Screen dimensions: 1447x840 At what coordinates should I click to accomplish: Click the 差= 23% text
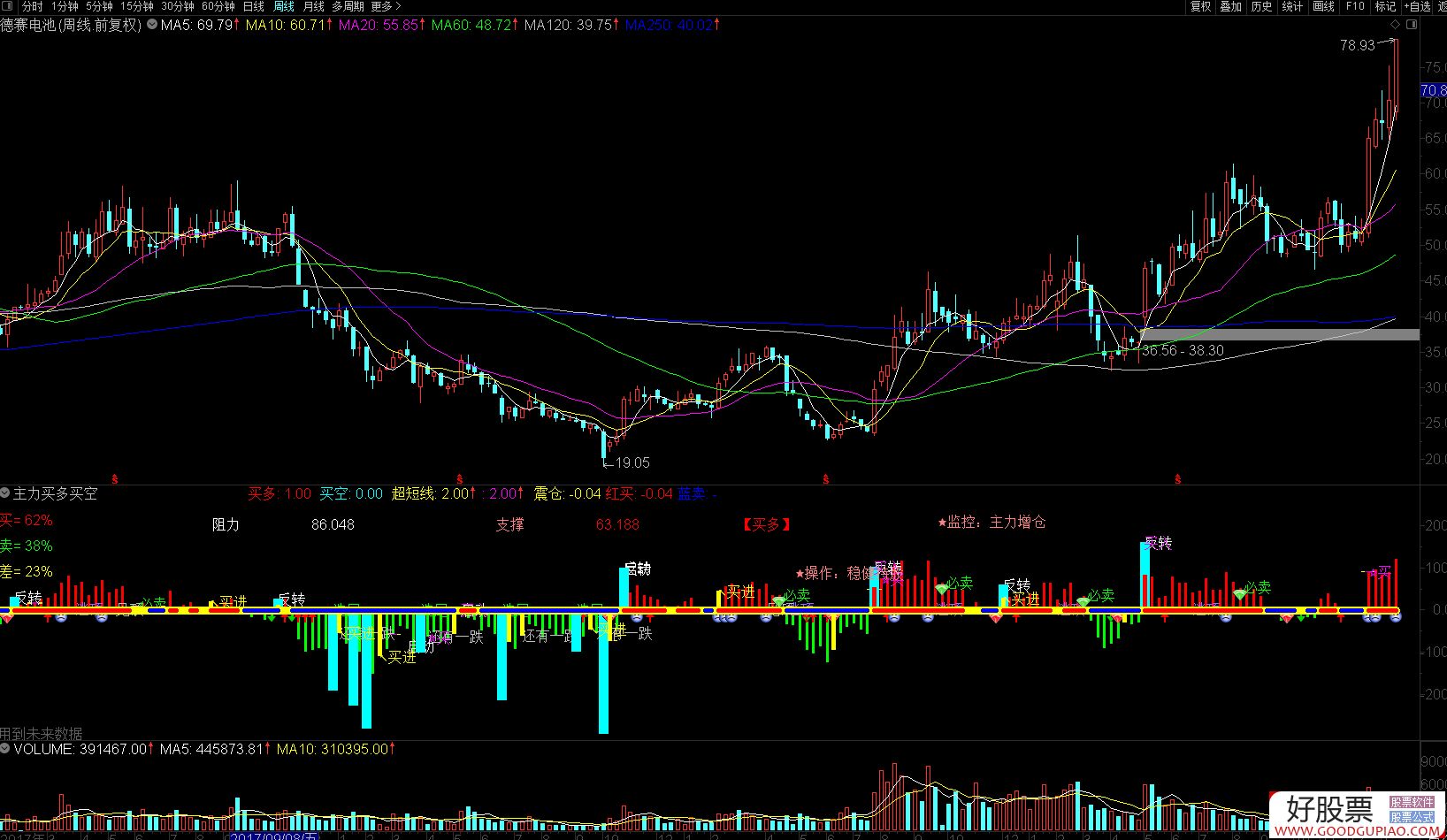[27, 571]
